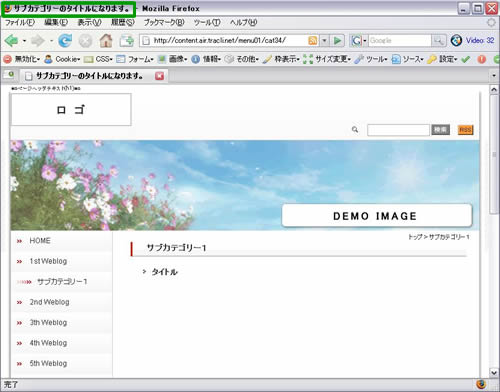Open the 表示 menu

(89, 23)
